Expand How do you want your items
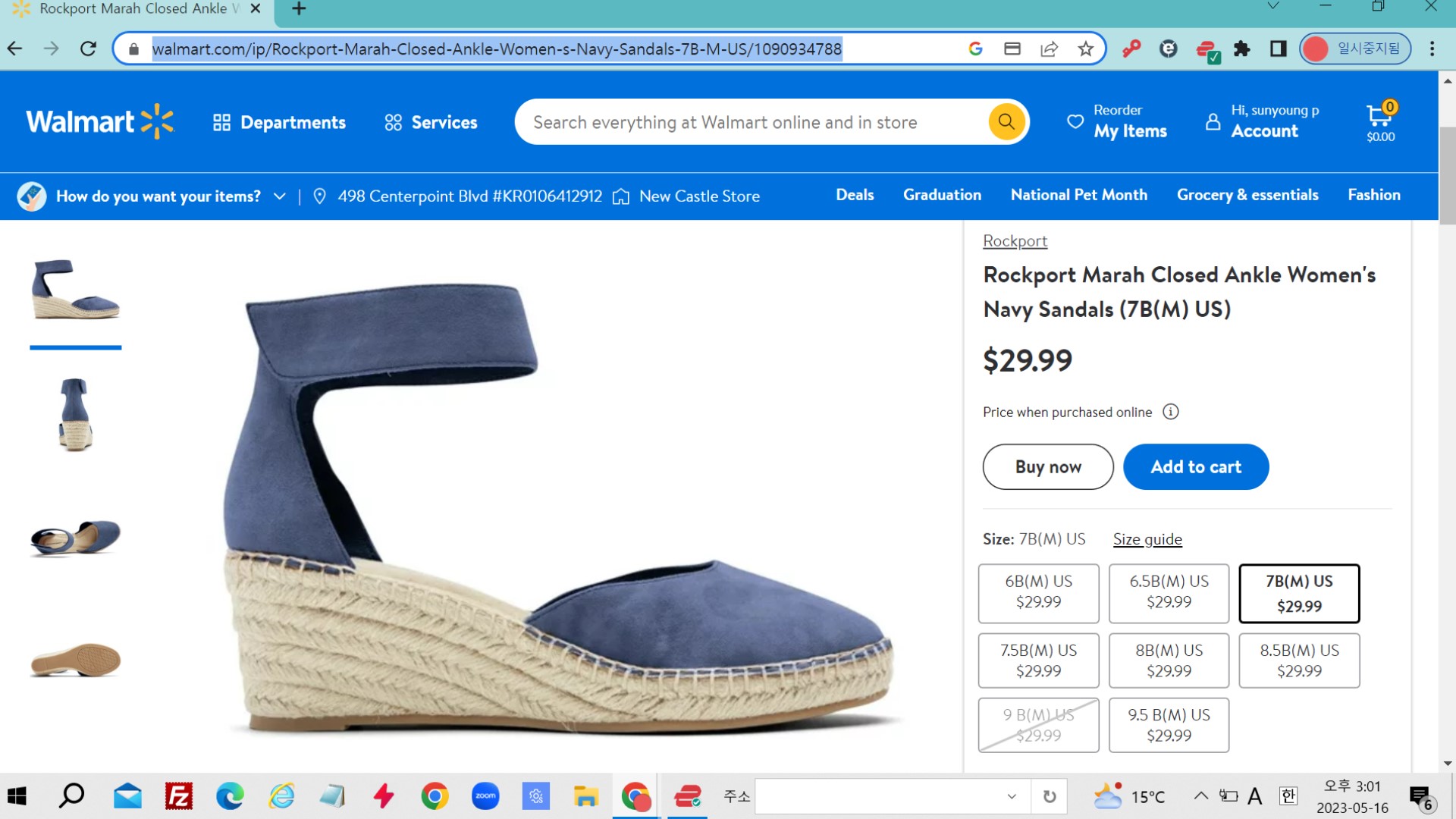Screen dimensions: 1456x819 point(158,196)
